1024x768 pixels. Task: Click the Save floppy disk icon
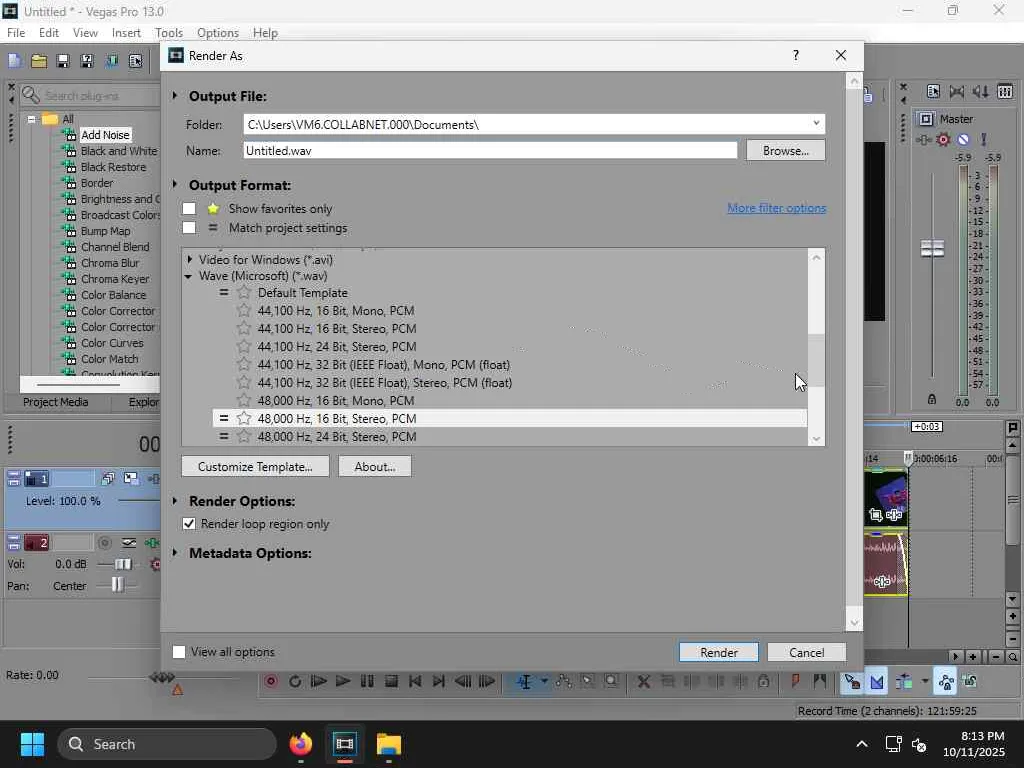pyautogui.click(x=63, y=61)
